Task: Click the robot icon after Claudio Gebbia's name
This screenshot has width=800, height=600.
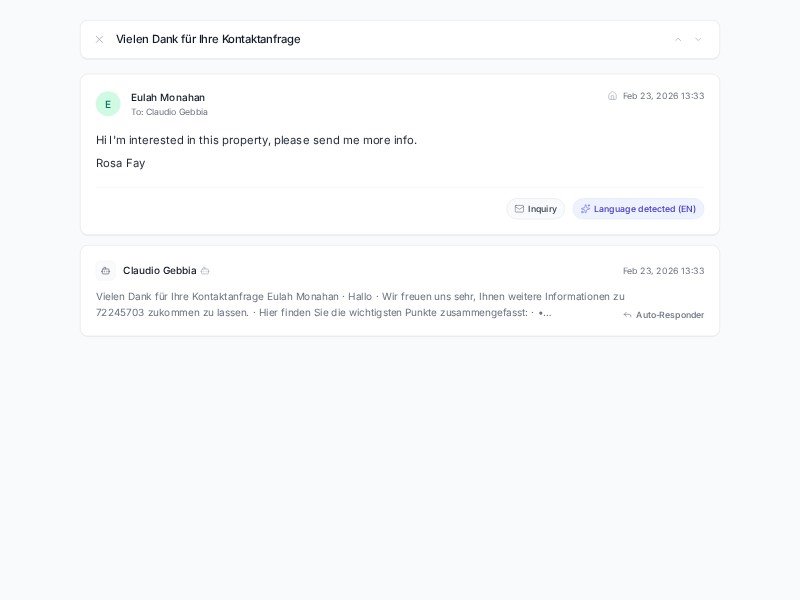Action: click(x=204, y=271)
